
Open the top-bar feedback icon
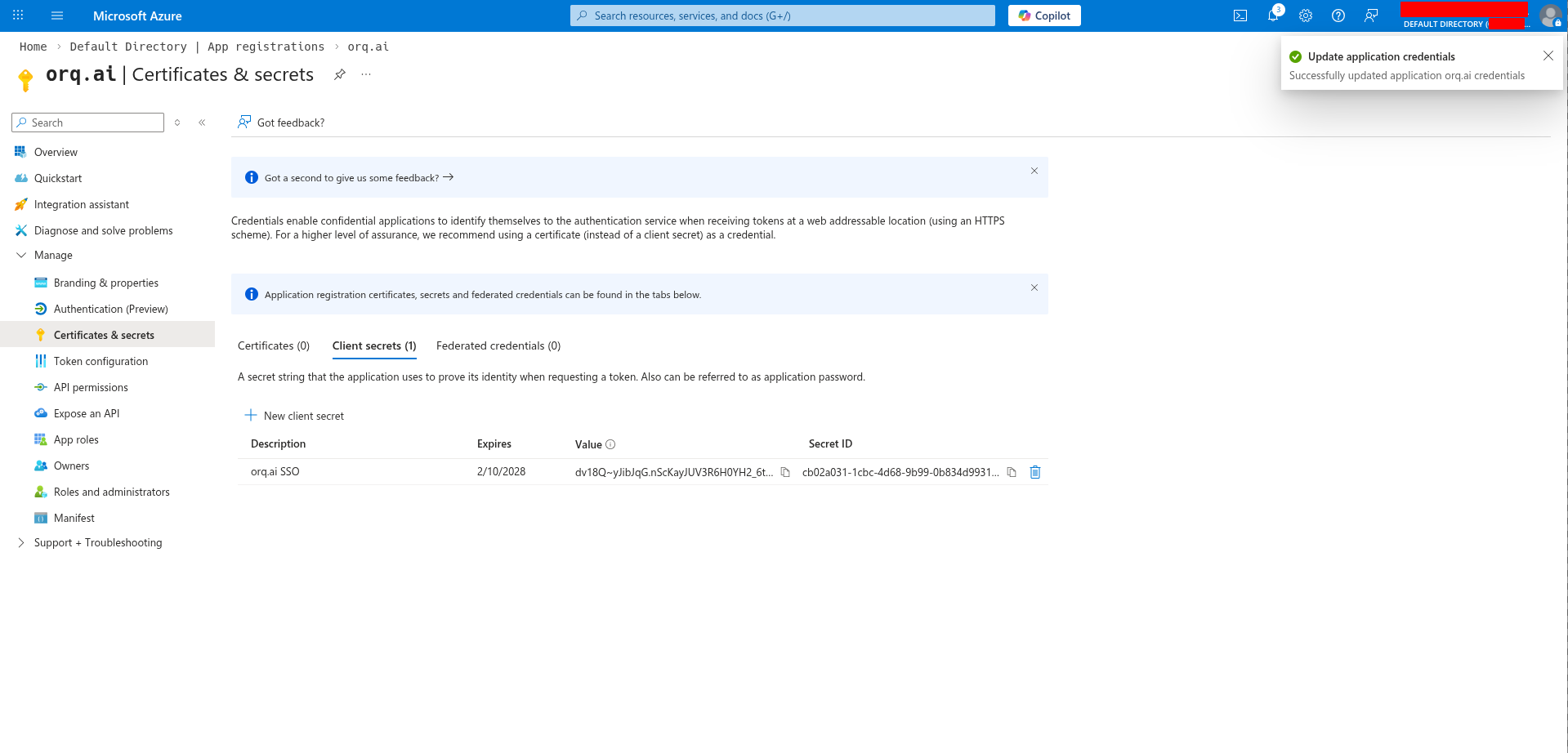pyautogui.click(x=1371, y=16)
